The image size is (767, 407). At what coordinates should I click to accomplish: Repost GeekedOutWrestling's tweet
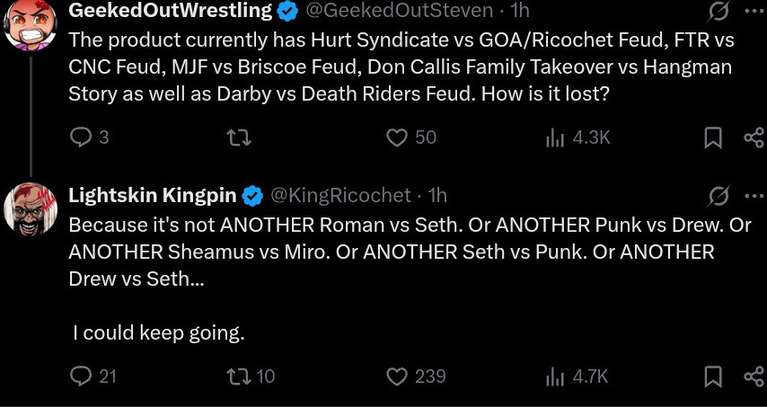coord(239,138)
